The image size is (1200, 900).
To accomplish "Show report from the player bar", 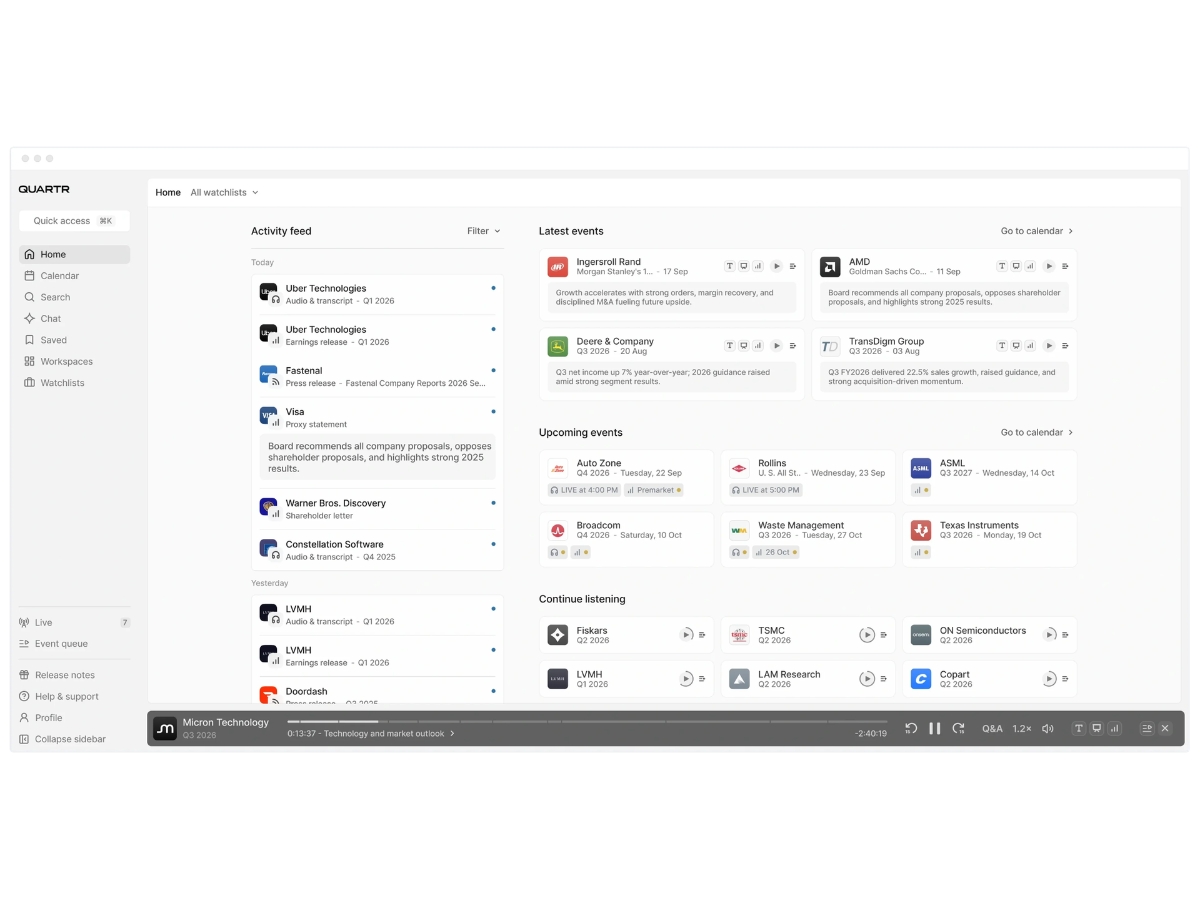I will click(x=1115, y=729).
